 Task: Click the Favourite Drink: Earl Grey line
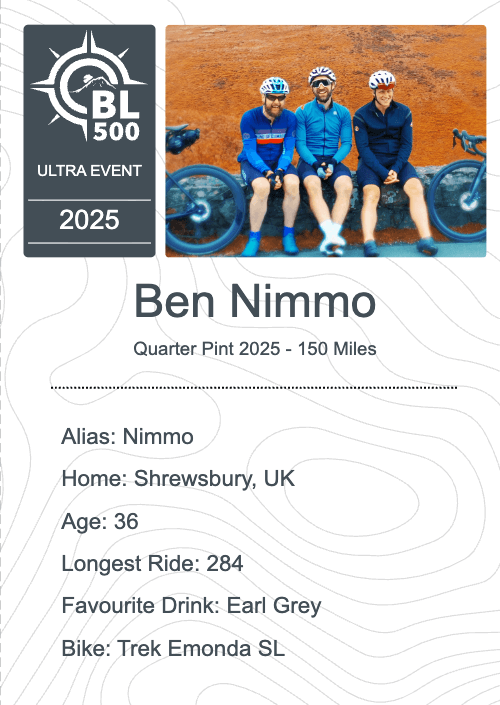click(x=192, y=606)
